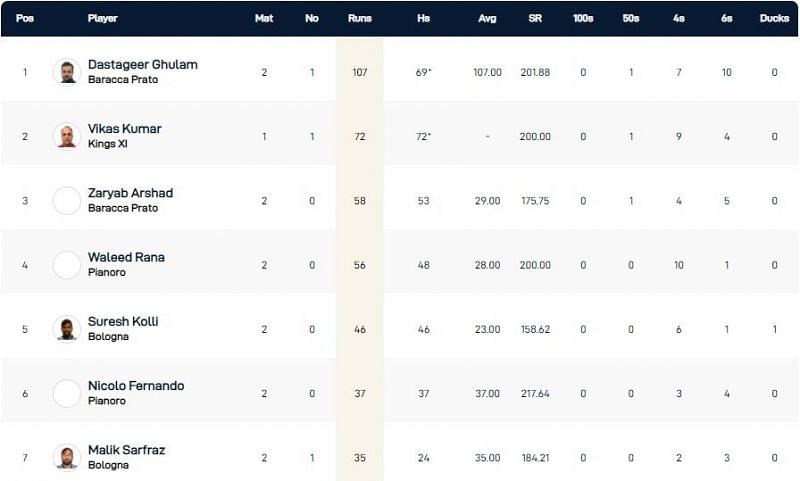This screenshot has height=481, width=800.
Task: Sort by the Mat column header
Action: pos(264,18)
